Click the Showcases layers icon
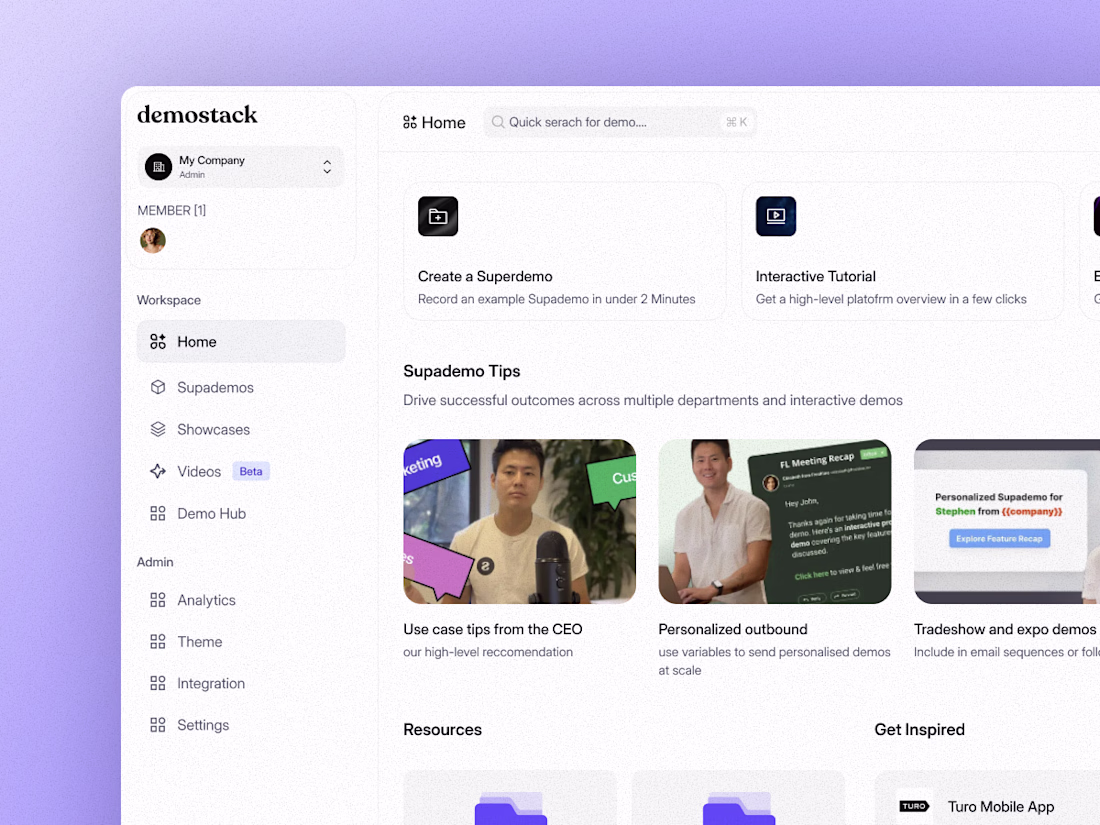Viewport: 1100px width, 825px height. tap(158, 429)
